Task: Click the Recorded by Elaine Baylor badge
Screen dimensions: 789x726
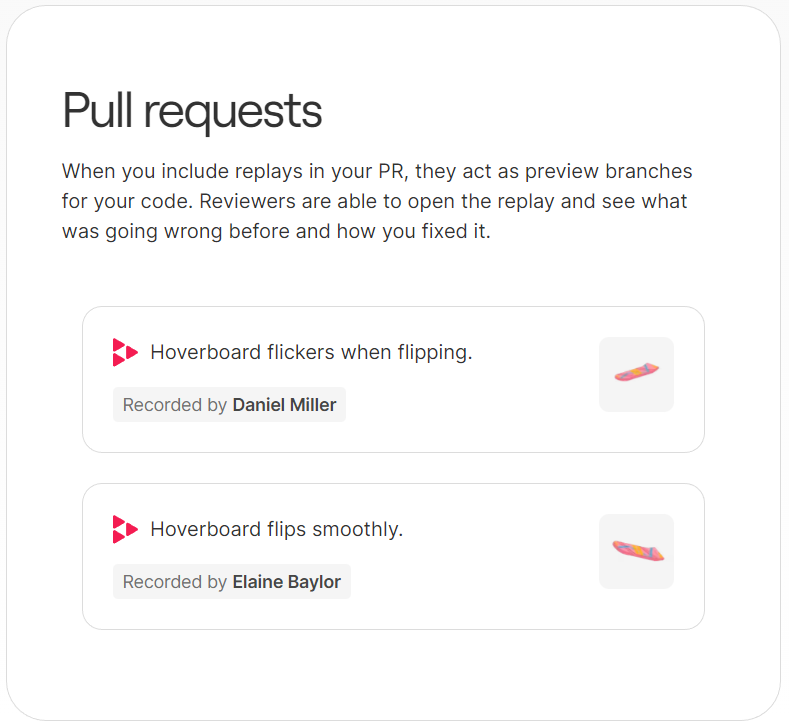Action: coord(232,582)
